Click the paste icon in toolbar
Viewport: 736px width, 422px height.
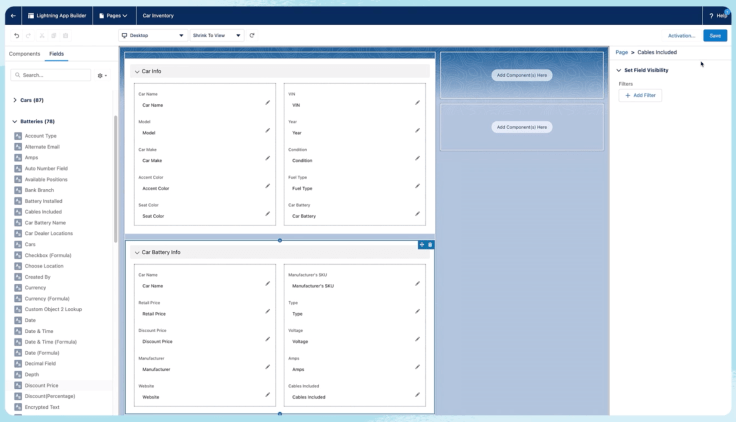pos(66,36)
